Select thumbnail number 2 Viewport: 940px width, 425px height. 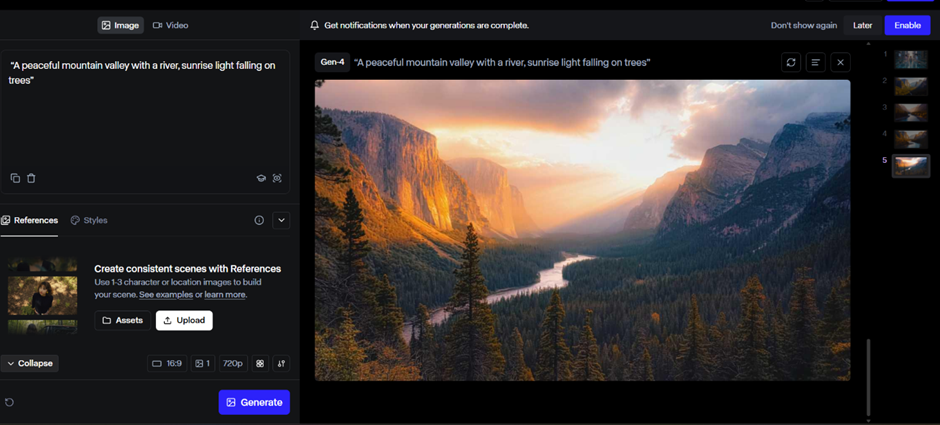pyautogui.click(x=911, y=86)
